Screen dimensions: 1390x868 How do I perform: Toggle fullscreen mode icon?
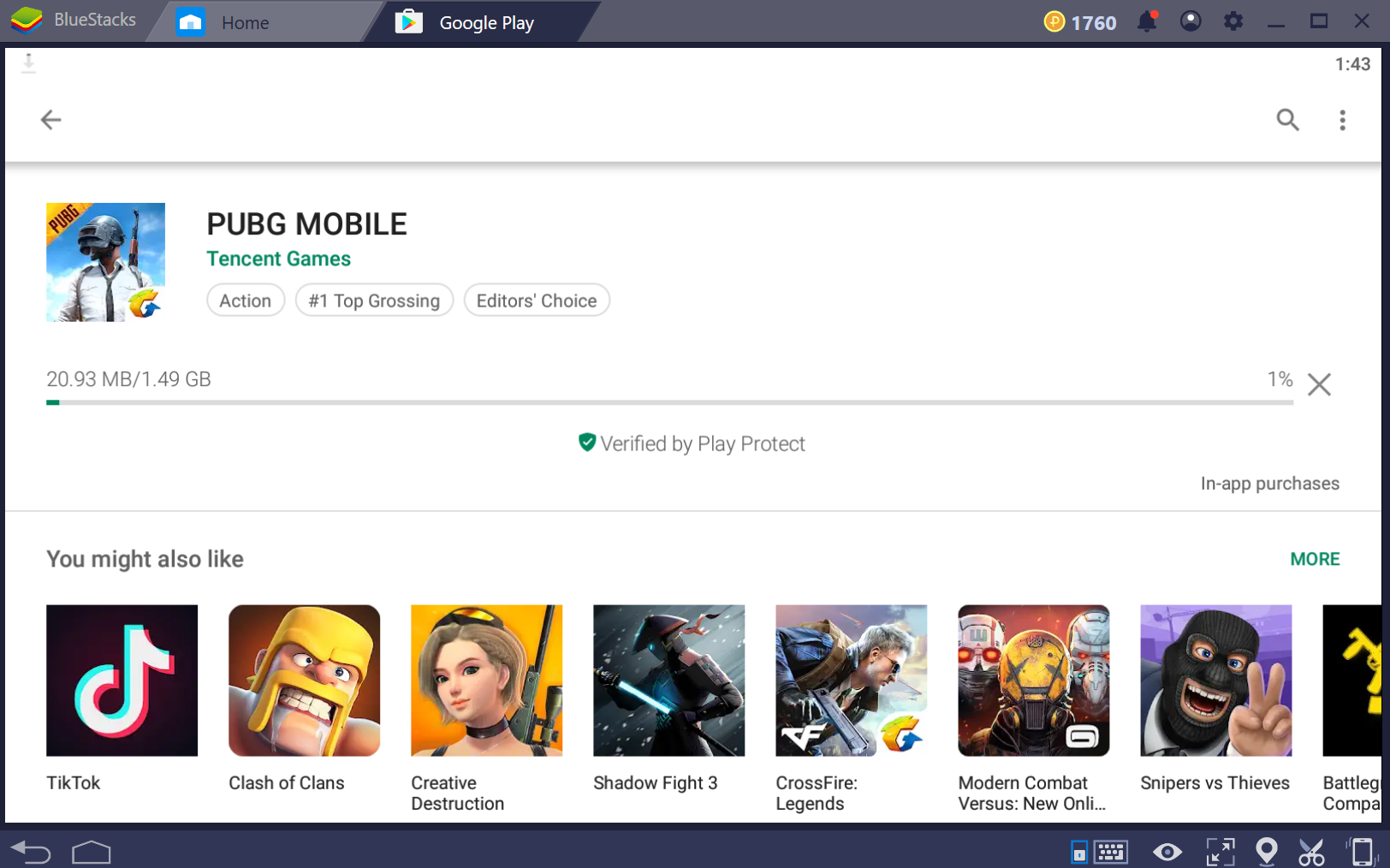tap(1221, 852)
